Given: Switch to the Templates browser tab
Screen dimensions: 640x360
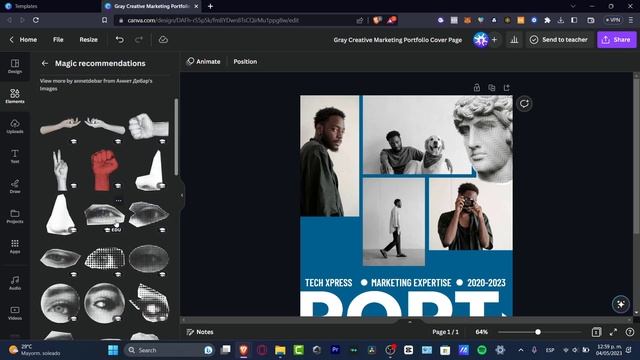Looking at the screenshot, I should [x=25, y=7].
